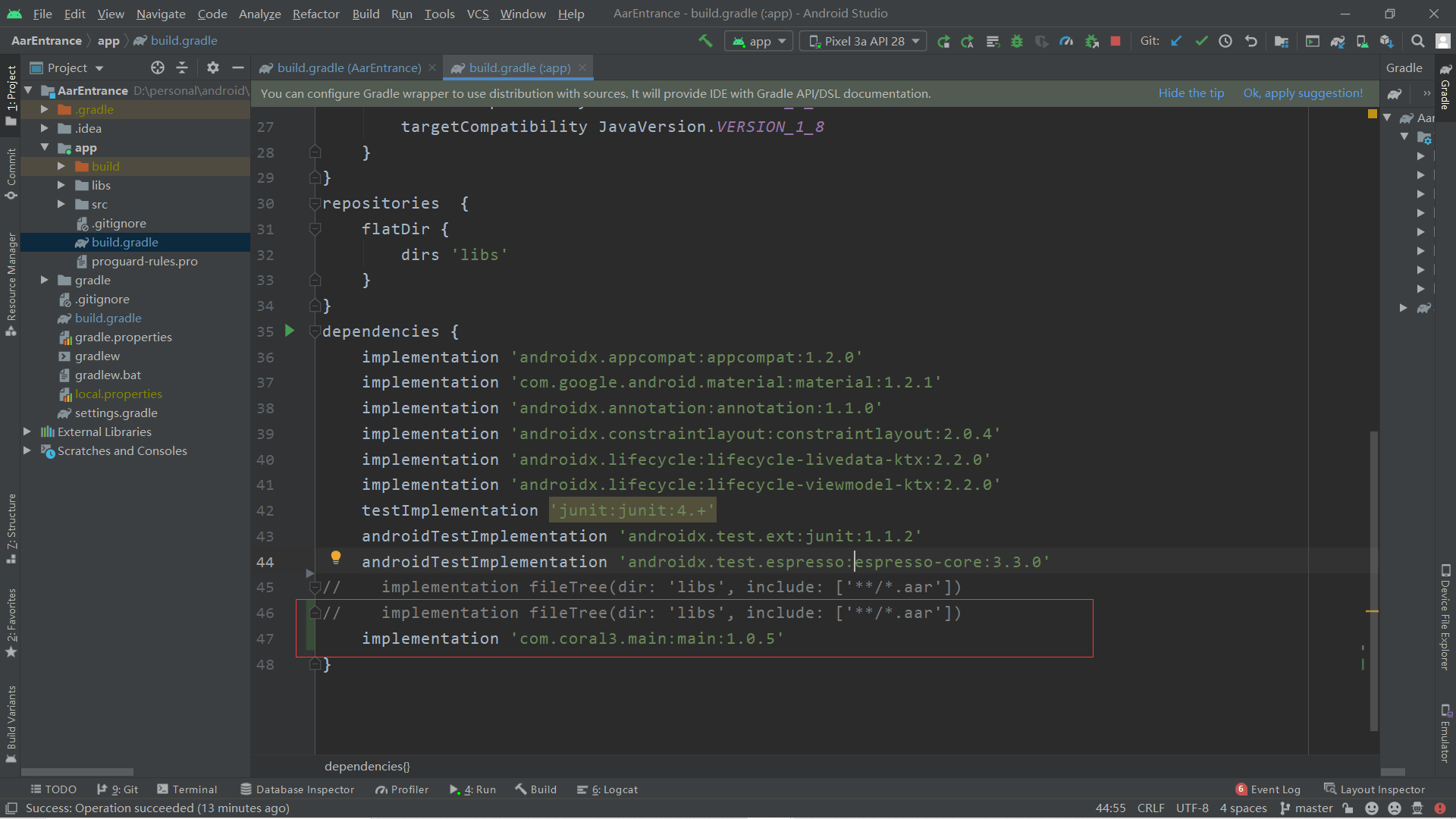Click the editor vertical scrollbar
The height and width of the screenshot is (819, 1456).
[1373, 581]
